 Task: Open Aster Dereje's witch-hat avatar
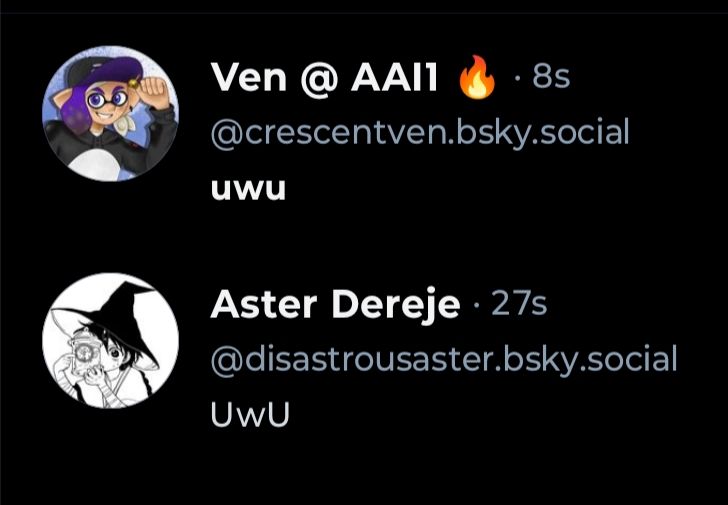click(110, 340)
